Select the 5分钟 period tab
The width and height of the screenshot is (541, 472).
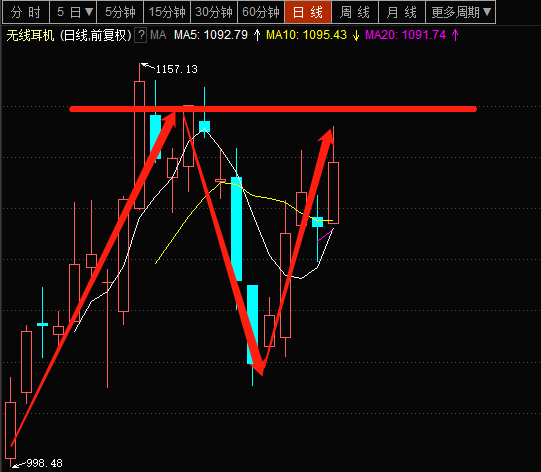(120, 12)
